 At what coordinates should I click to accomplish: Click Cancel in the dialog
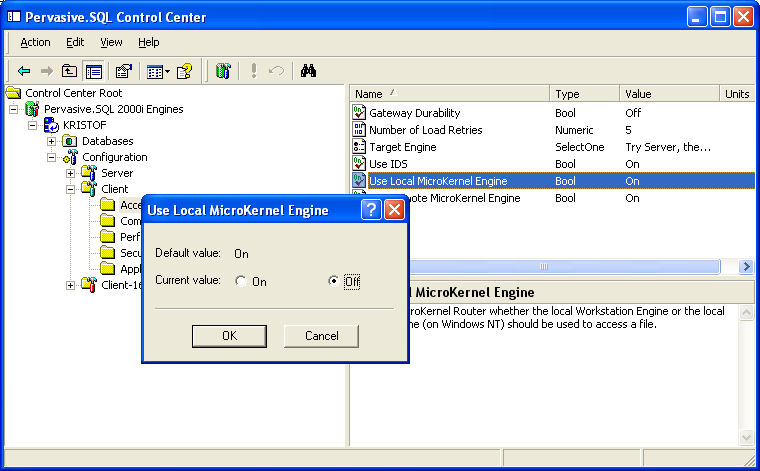321,336
